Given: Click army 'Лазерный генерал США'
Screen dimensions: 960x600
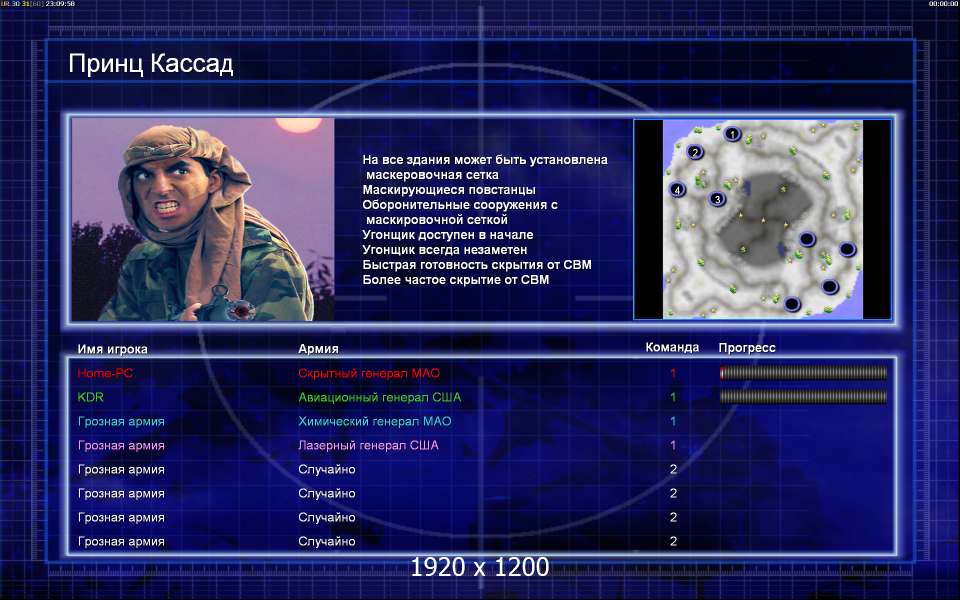Looking at the screenshot, I should (369, 445).
